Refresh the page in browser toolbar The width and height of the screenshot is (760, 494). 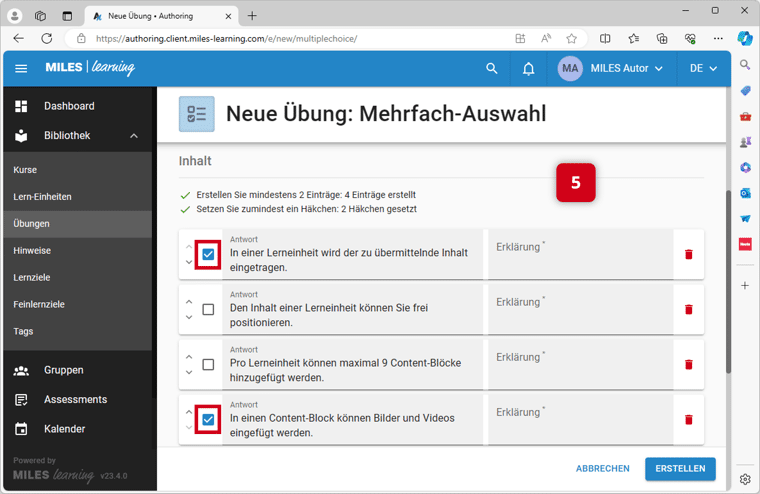click(x=46, y=38)
